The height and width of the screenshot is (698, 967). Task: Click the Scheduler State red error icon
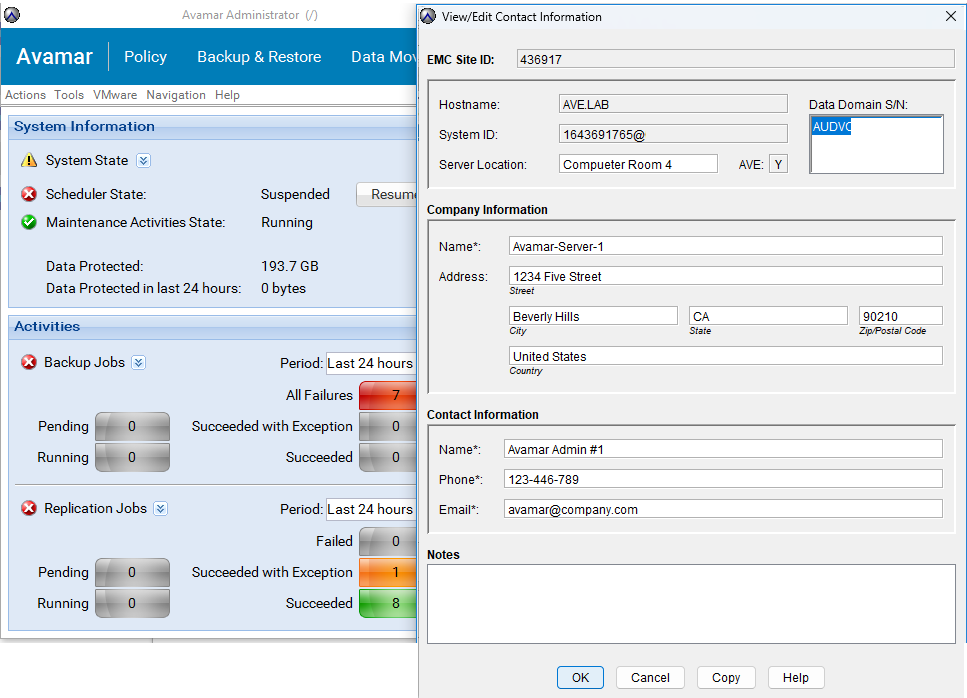tap(28, 195)
